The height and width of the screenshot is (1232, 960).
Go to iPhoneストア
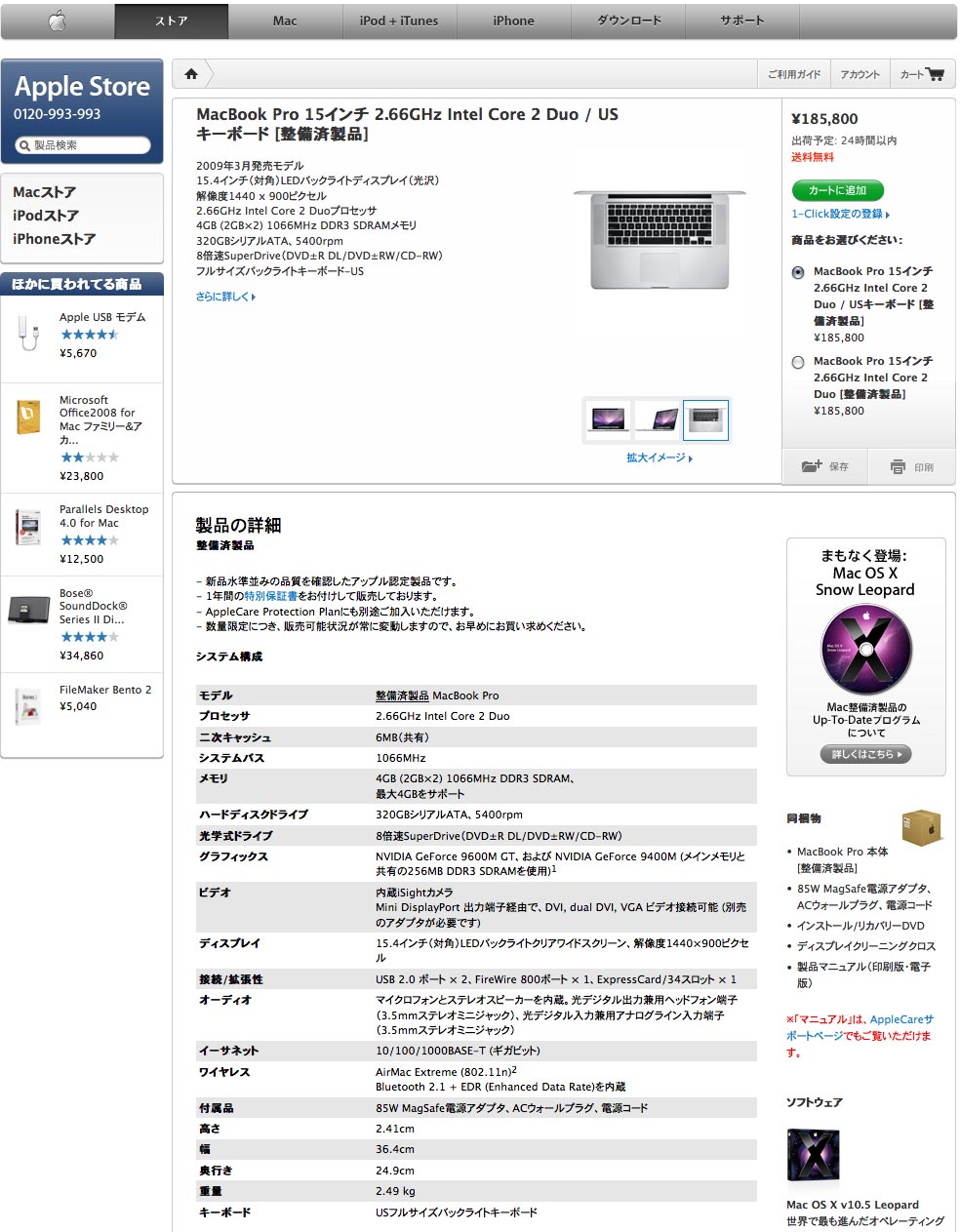pos(54,239)
